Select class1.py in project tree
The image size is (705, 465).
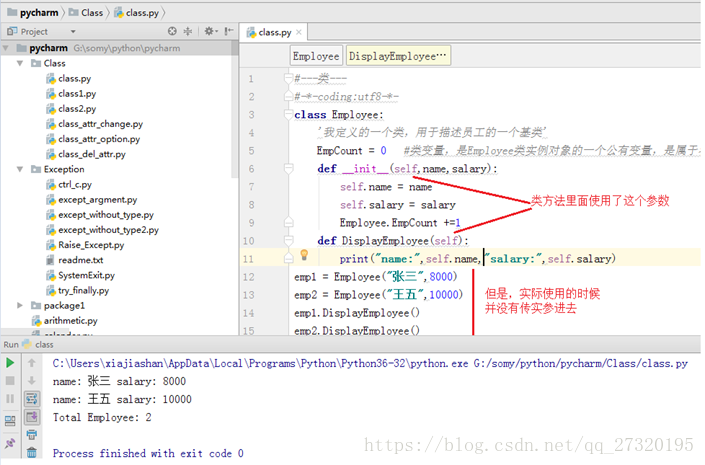click(71, 94)
